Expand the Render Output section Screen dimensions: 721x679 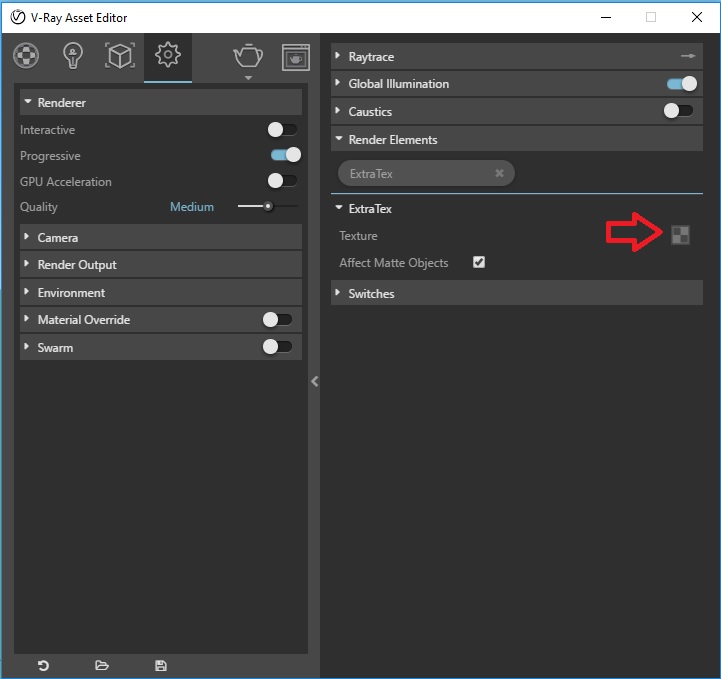(x=161, y=264)
